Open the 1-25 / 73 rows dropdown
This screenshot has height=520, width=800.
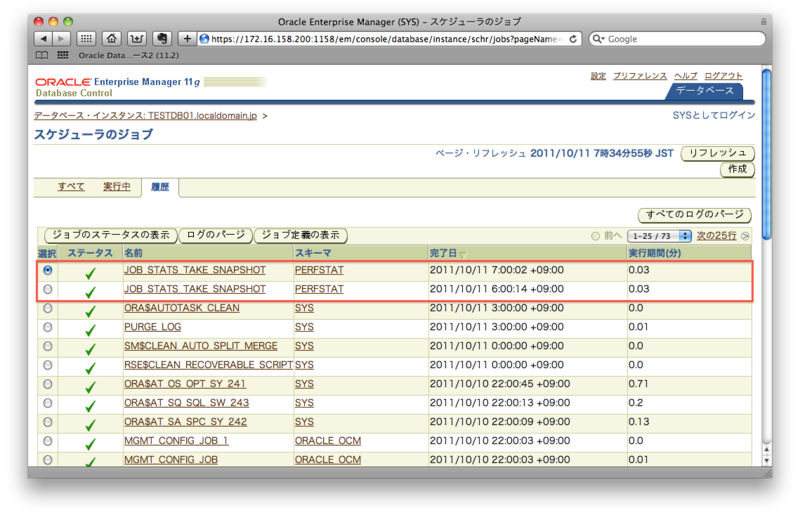click(x=659, y=236)
